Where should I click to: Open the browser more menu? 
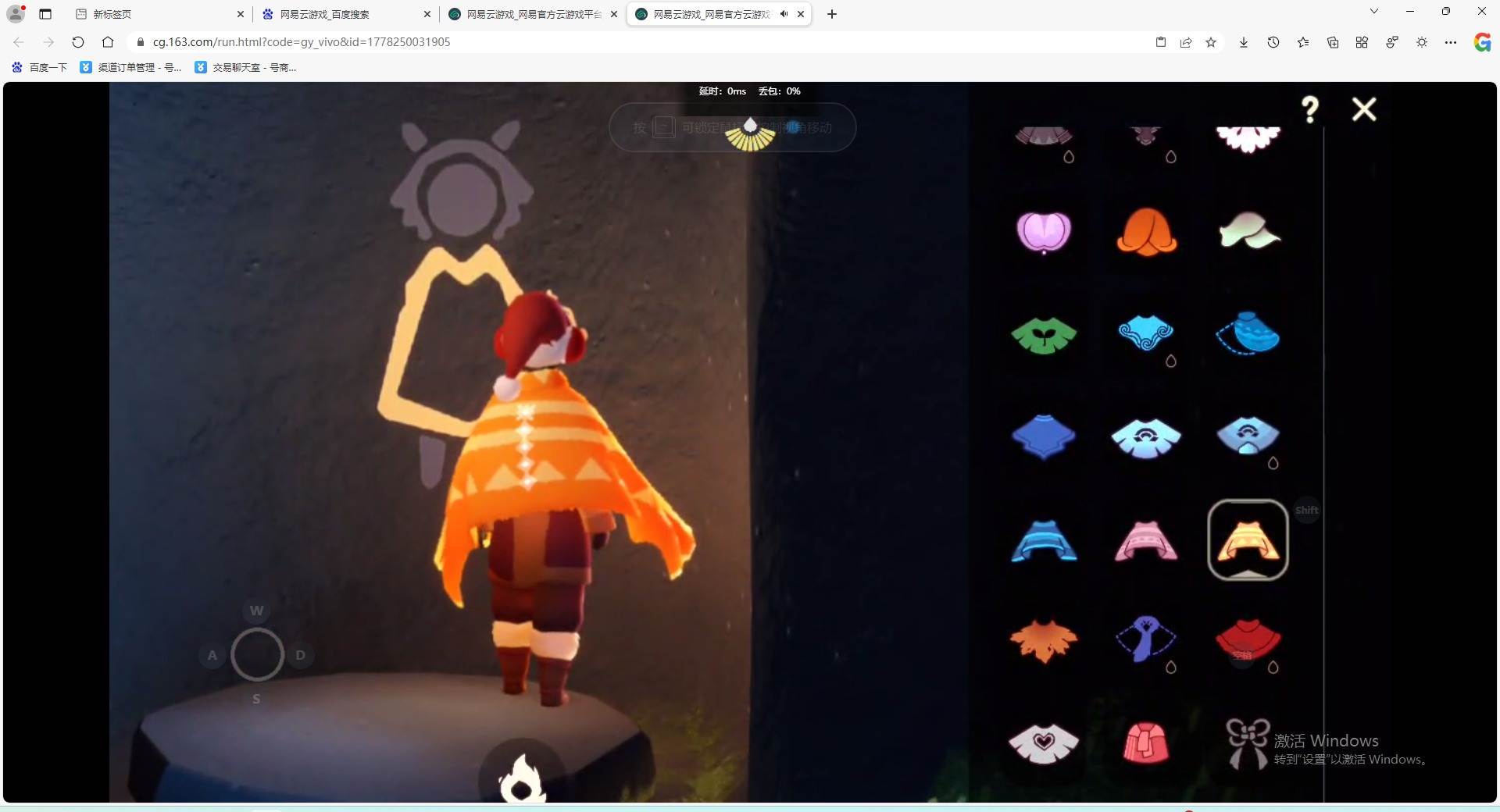coord(1451,42)
